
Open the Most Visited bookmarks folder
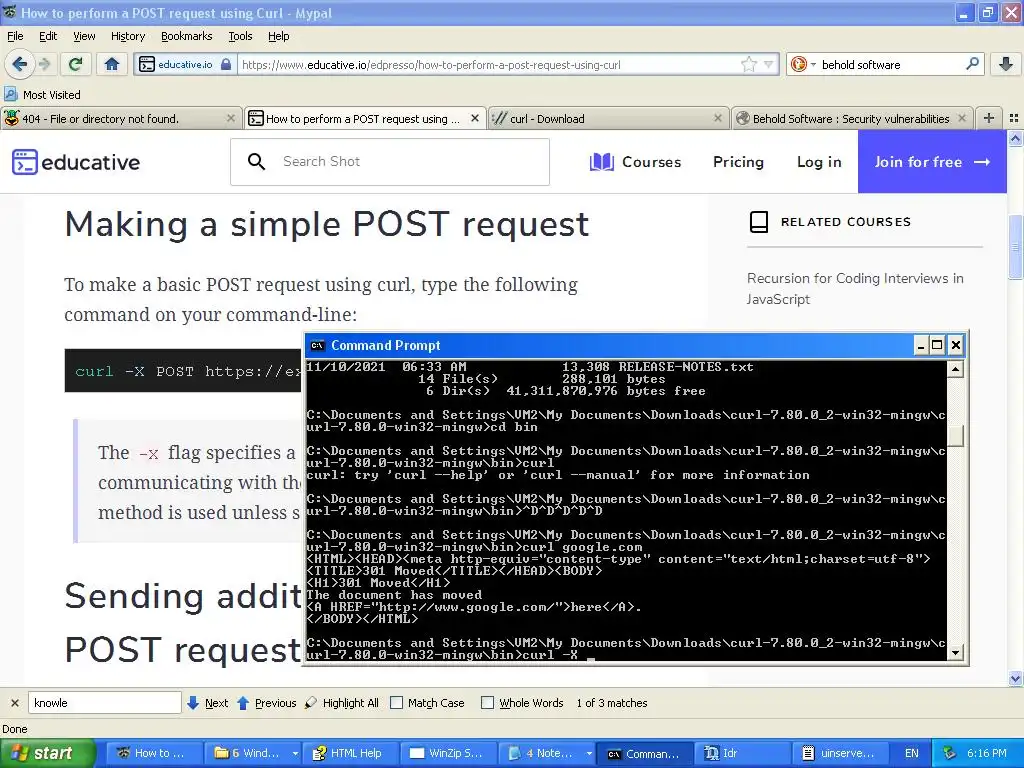pos(43,95)
